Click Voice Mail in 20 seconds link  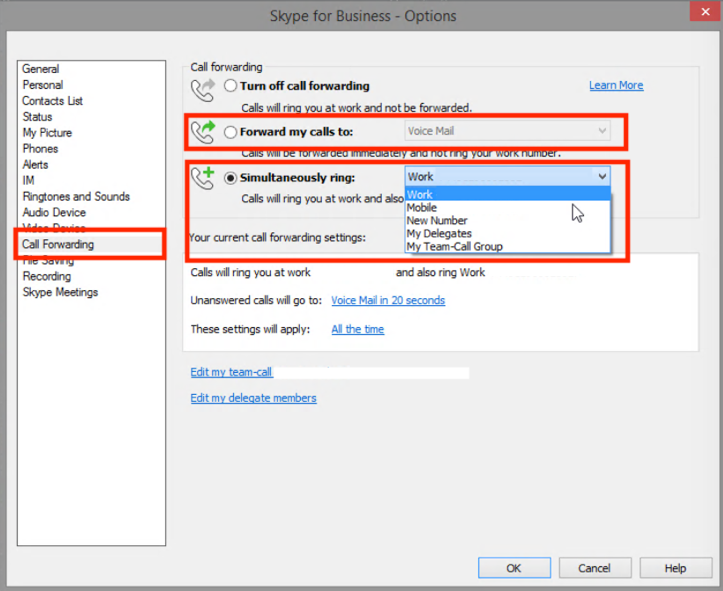[x=388, y=300]
